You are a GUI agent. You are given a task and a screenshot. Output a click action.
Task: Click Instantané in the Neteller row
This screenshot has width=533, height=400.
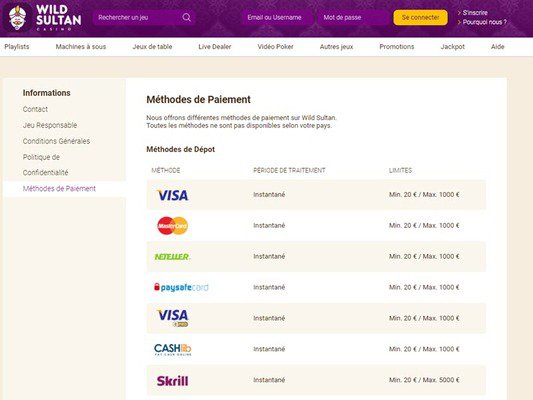pyautogui.click(x=269, y=256)
